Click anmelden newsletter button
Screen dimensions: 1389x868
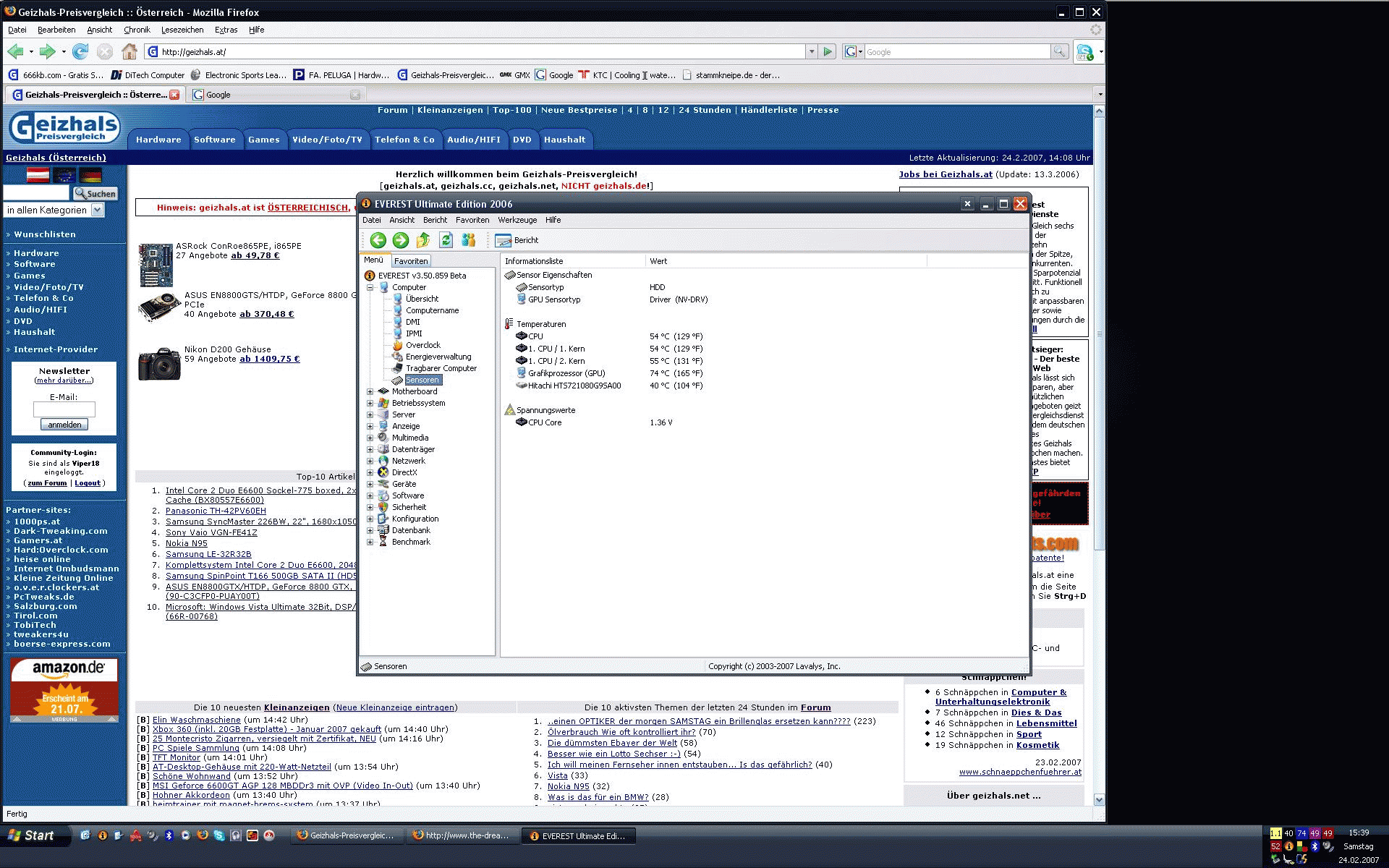[64, 425]
